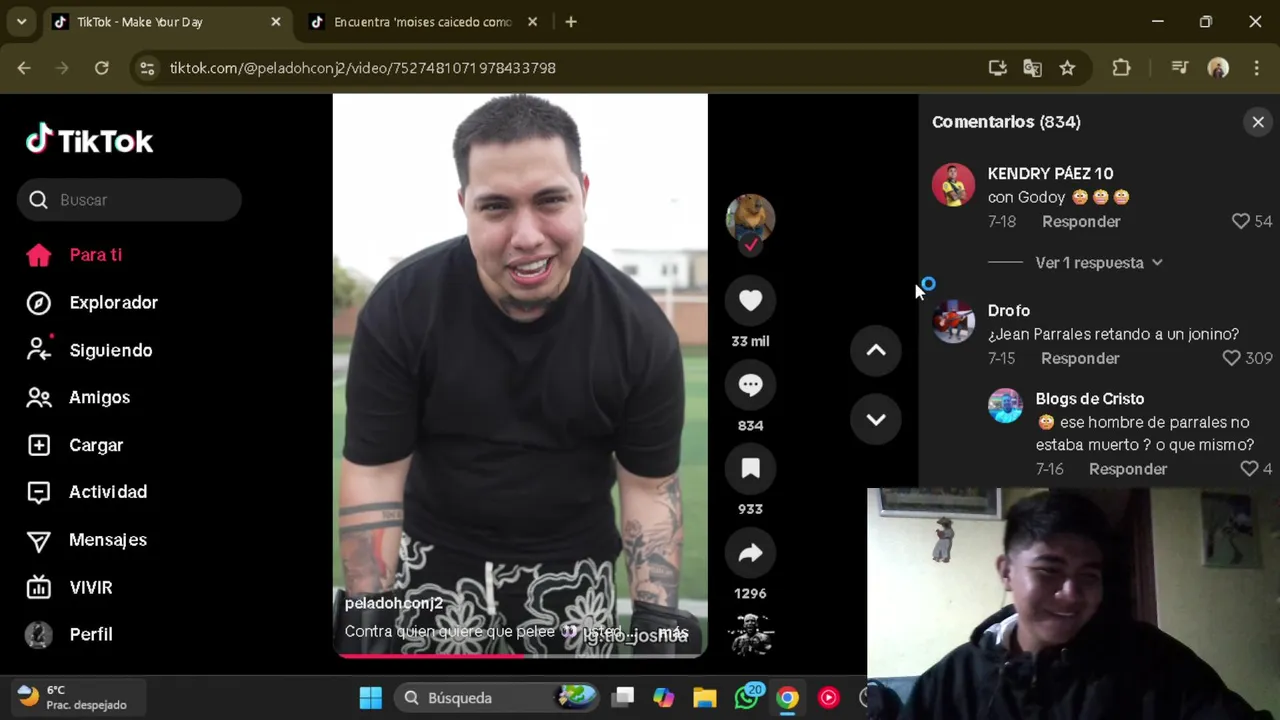Image resolution: width=1280 pixels, height=720 pixels.
Task: Reply to Drofo comment
Action: click(x=1080, y=359)
